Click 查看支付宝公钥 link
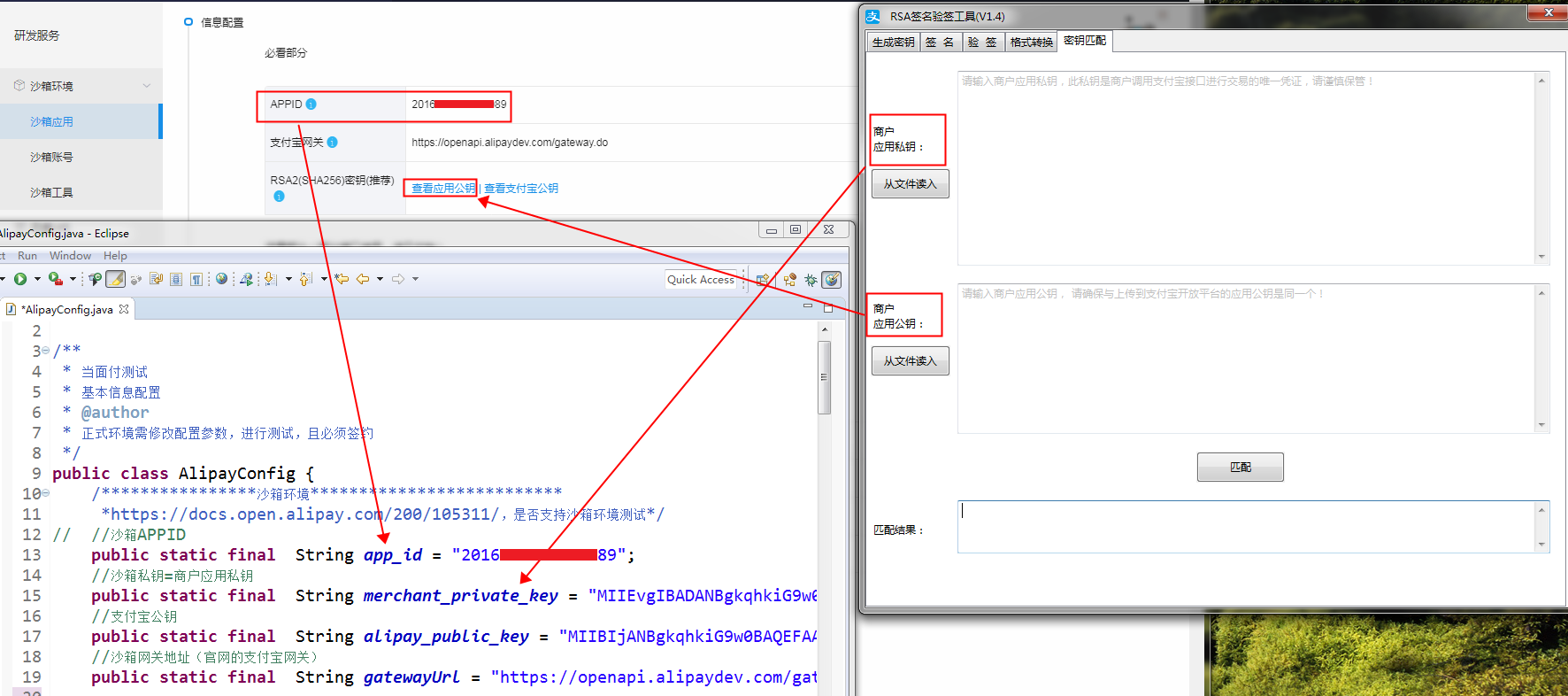Viewport: 1568px width, 696px height. [x=521, y=188]
